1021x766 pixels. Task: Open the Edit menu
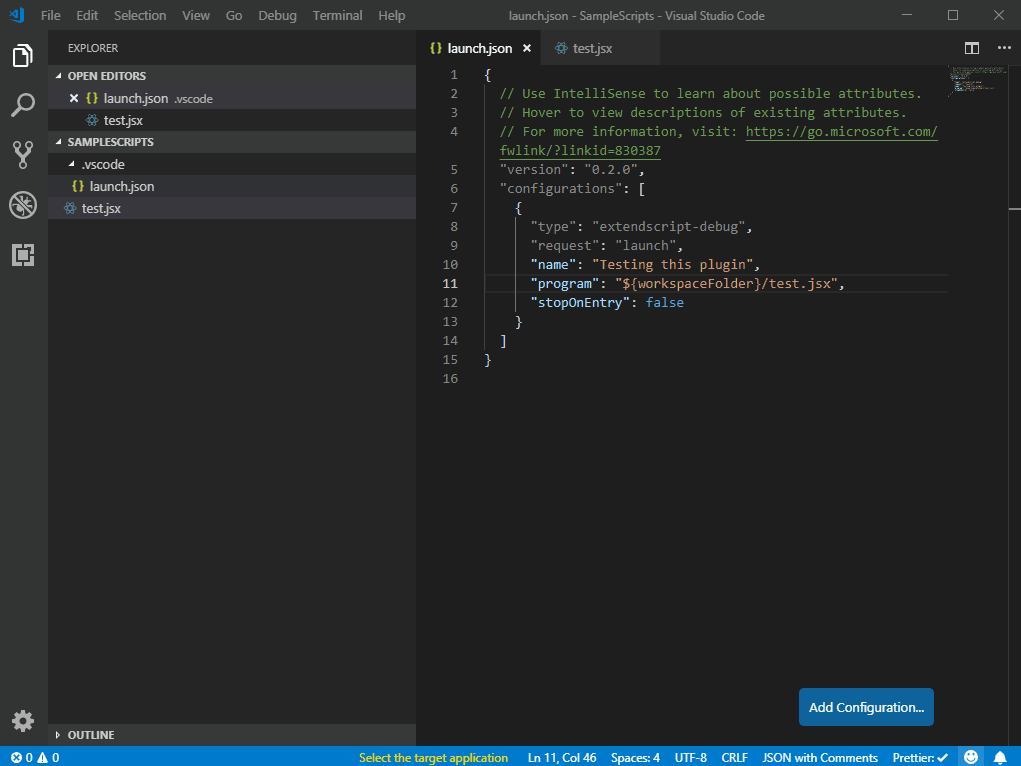click(x=87, y=16)
